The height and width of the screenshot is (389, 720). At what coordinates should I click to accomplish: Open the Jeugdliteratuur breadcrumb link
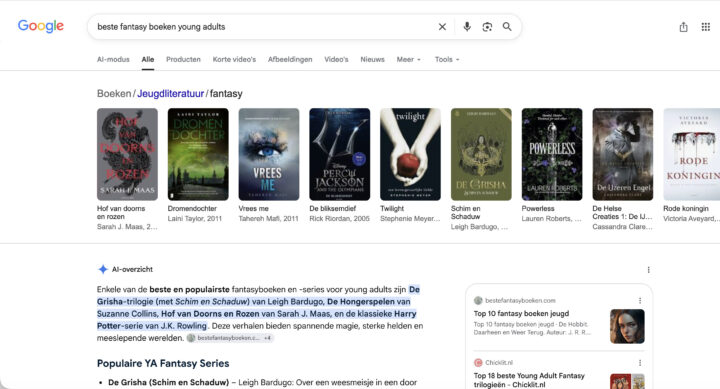170,94
